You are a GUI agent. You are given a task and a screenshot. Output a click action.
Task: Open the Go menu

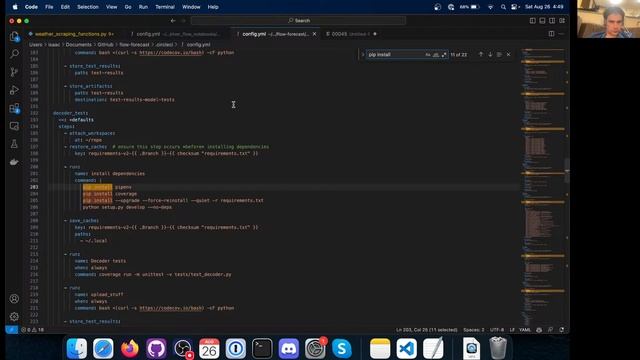point(128,7)
